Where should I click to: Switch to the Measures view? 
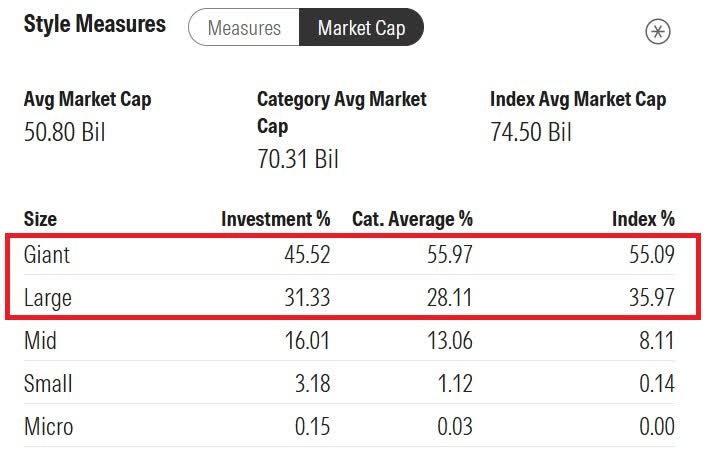click(243, 28)
